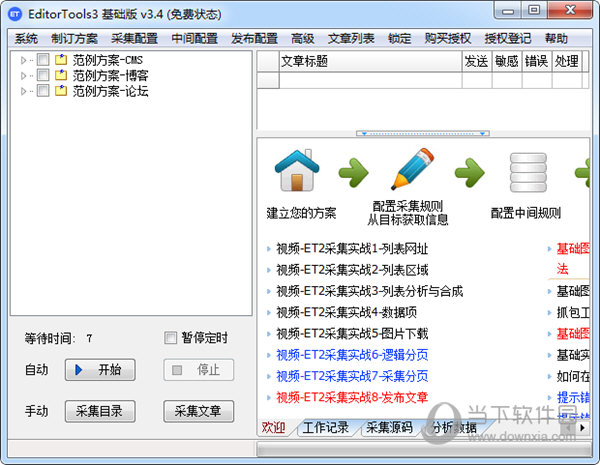Open the 中间配置 menu
This screenshot has width=600, height=465.
pyautogui.click(x=194, y=39)
